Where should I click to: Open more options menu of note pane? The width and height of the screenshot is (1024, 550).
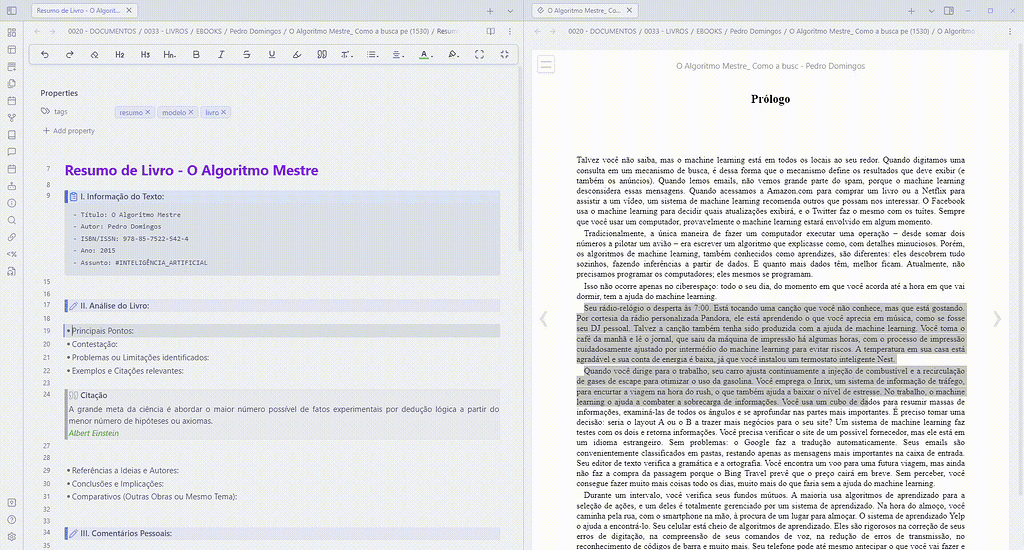tap(510, 31)
